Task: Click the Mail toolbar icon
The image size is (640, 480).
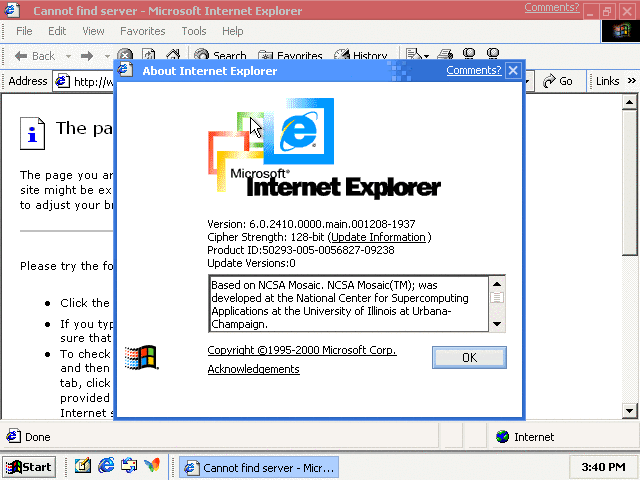Action: [x=413, y=54]
